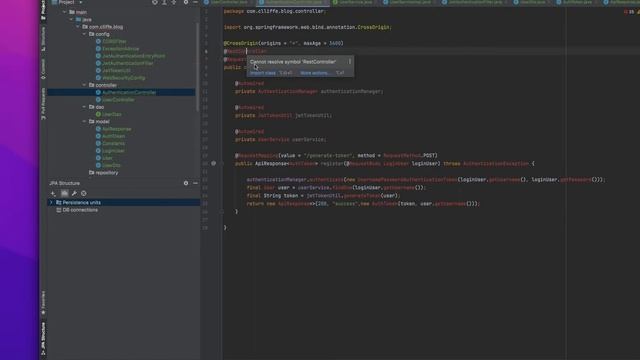Open the Favorites tool window tab
Screen dimensions: 640x360
(43, 303)
